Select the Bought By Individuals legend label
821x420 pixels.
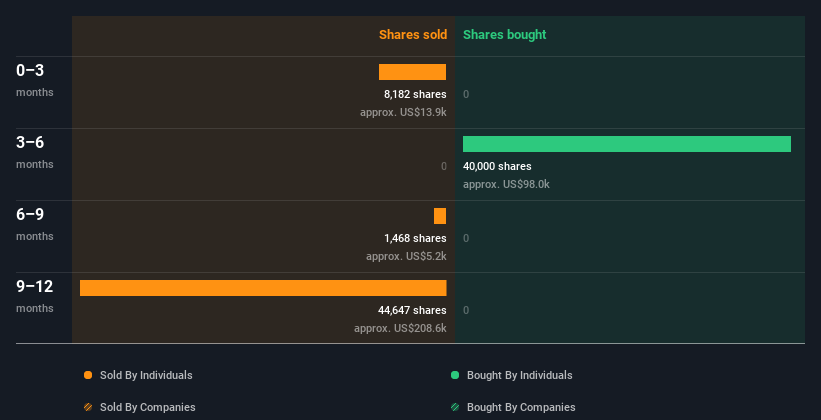(519, 375)
